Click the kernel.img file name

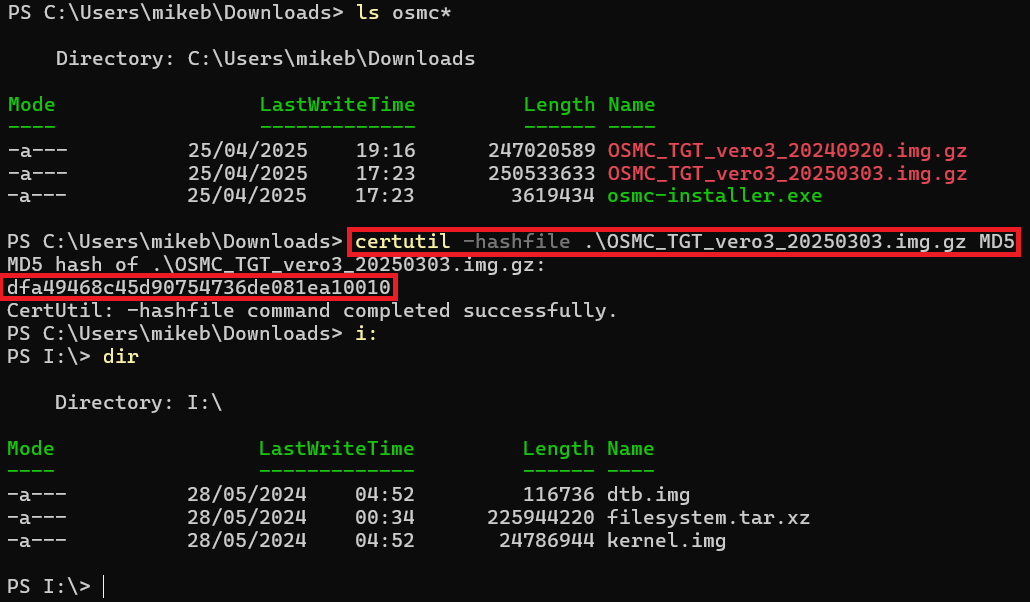click(666, 541)
